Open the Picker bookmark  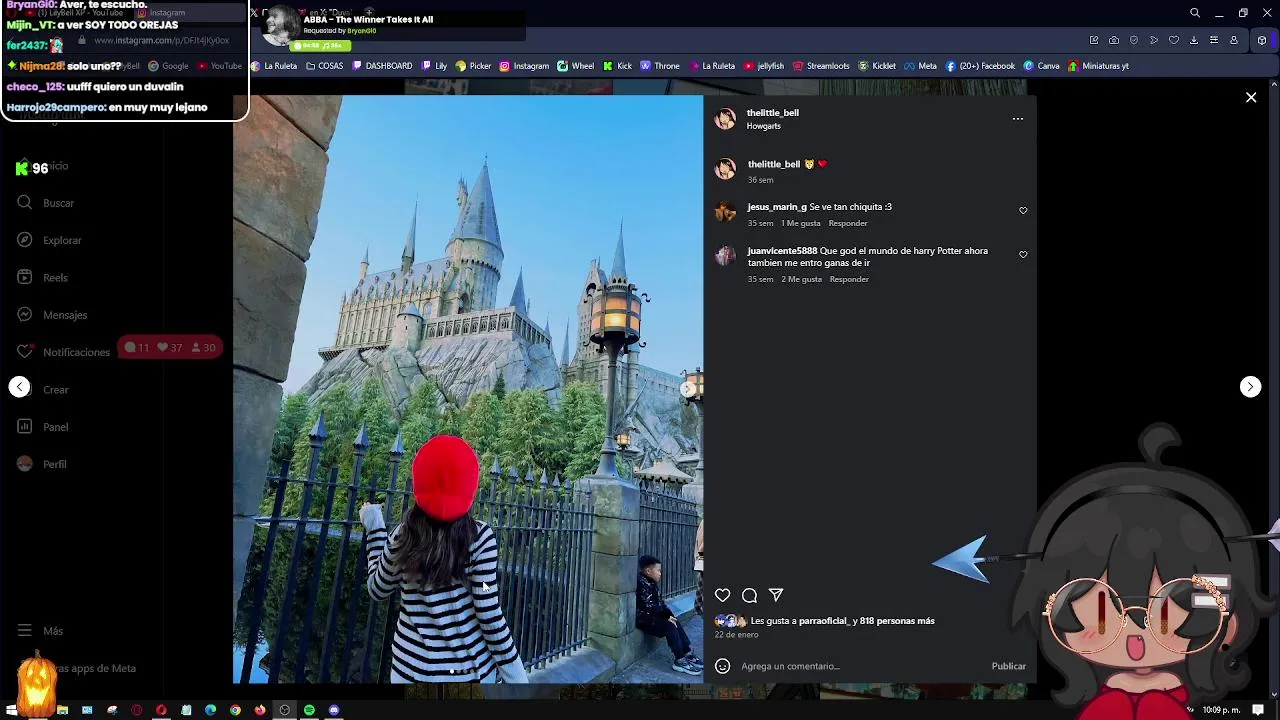click(473, 66)
